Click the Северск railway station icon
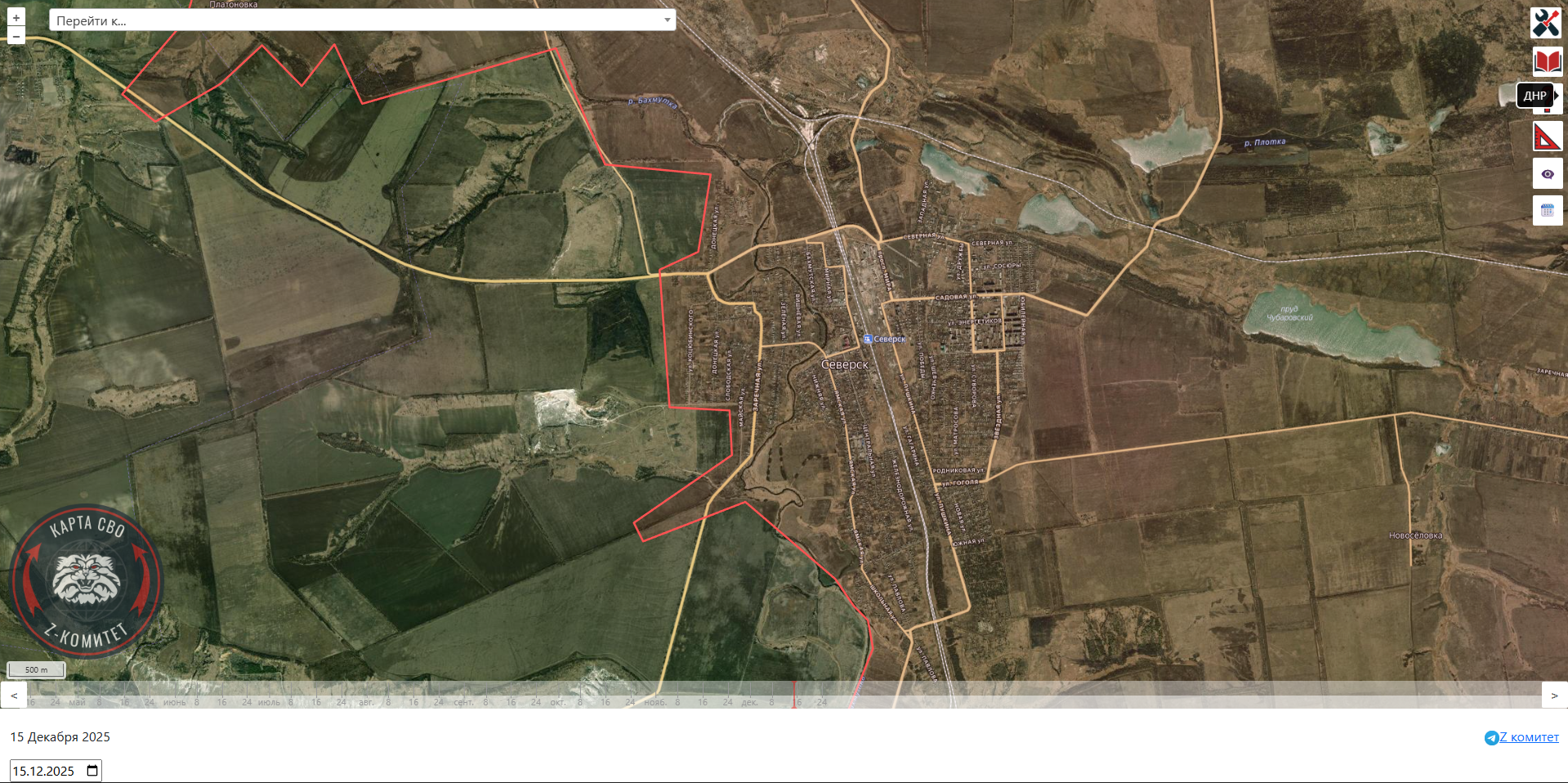Screen dimensions: 1568x783 pos(867,338)
